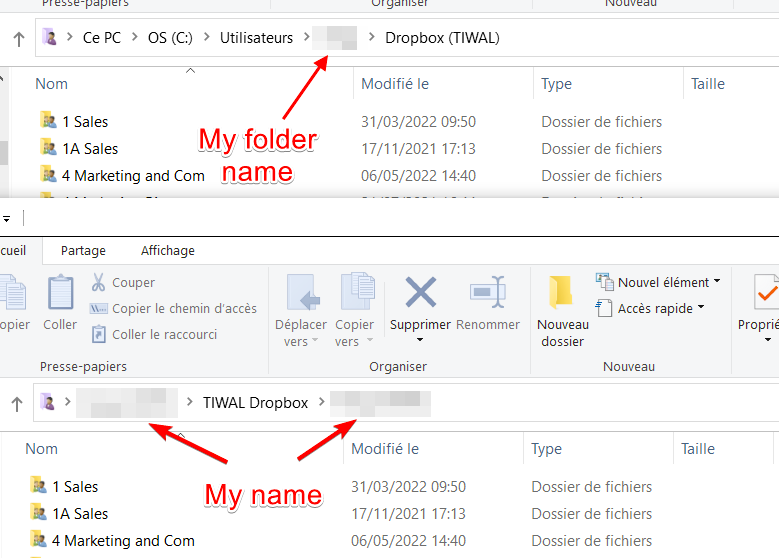This screenshot has height=558, width=779.
Task: Click the Up arrow in the upper Explorer window
Action: tap(19, 39)
